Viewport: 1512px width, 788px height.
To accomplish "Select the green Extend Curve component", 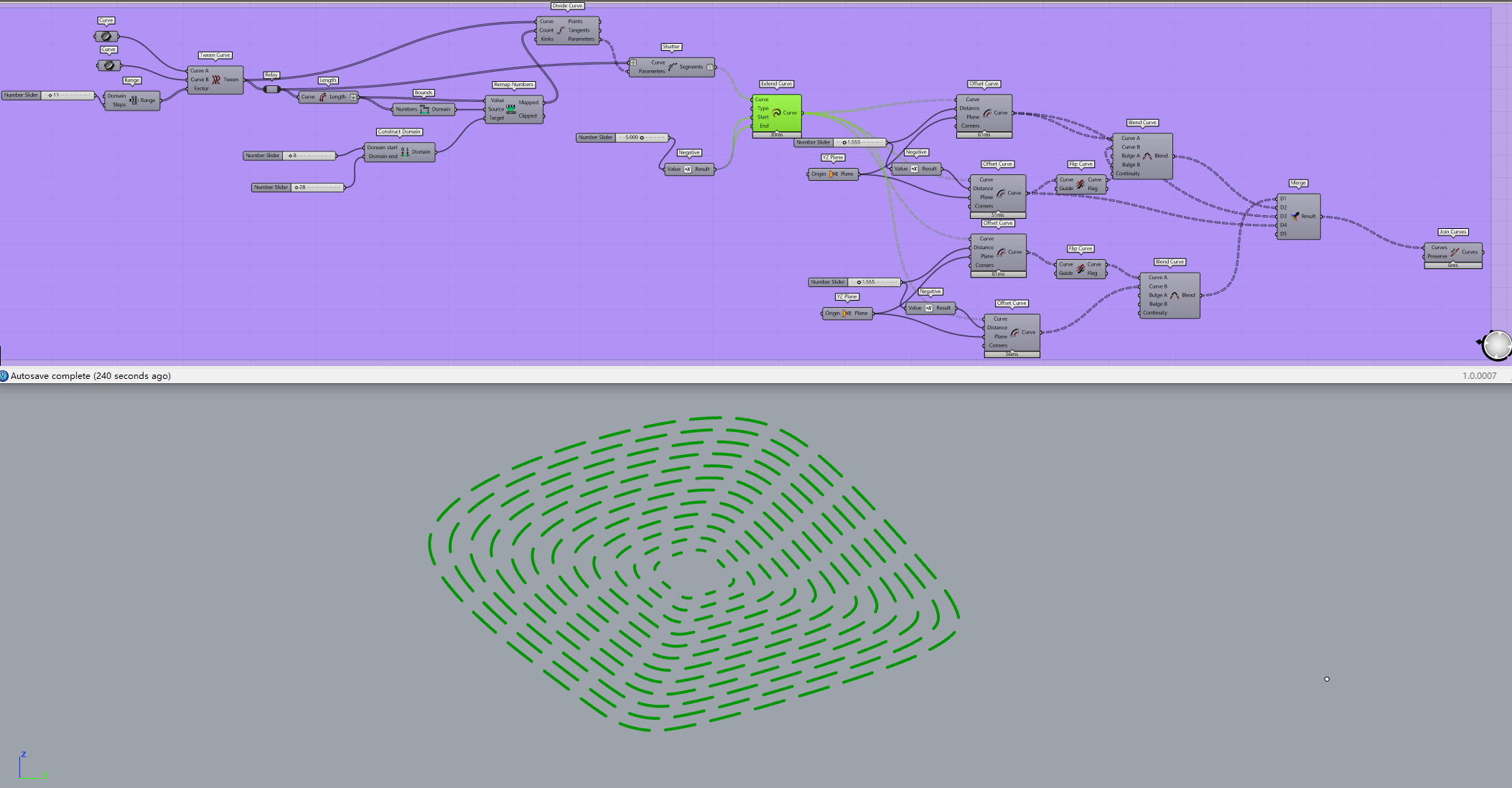I will (776, 113).
